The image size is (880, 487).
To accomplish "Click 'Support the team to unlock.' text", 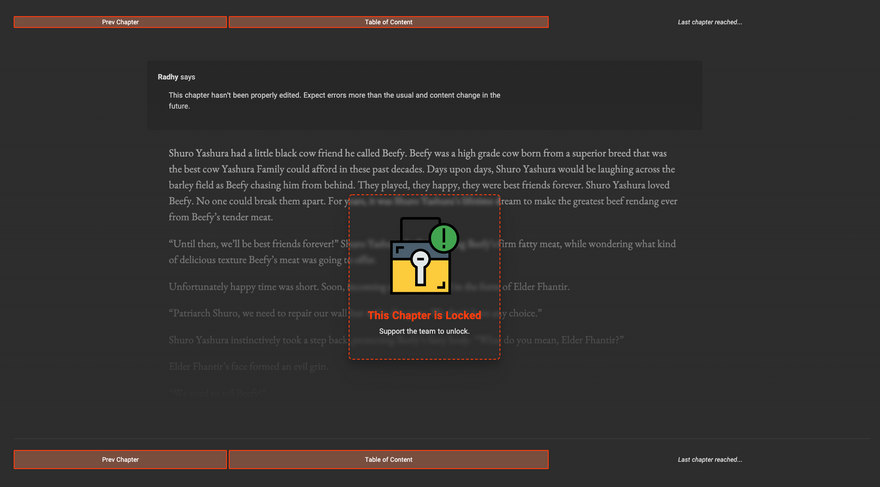I will (x=424, y=331).
